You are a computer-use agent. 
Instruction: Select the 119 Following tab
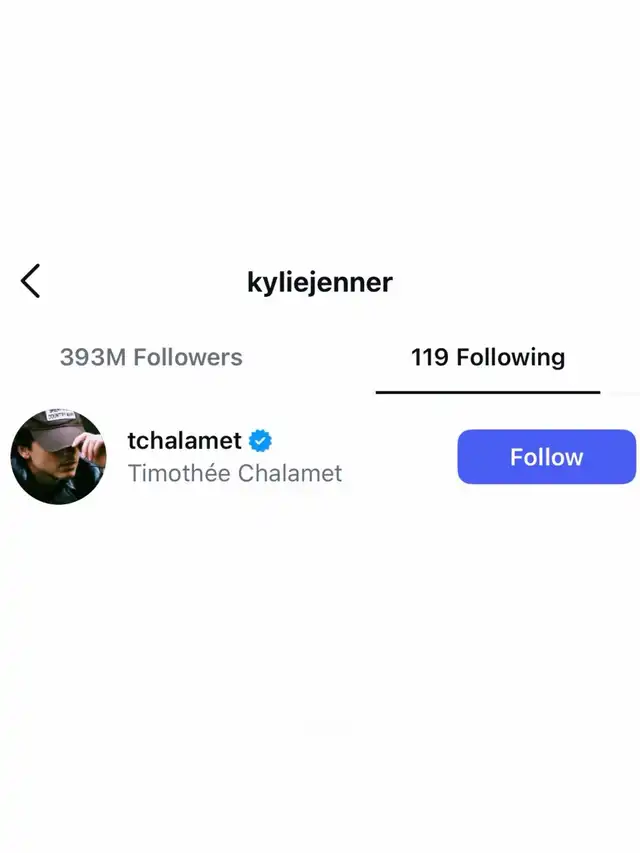(x=488, y=357)
